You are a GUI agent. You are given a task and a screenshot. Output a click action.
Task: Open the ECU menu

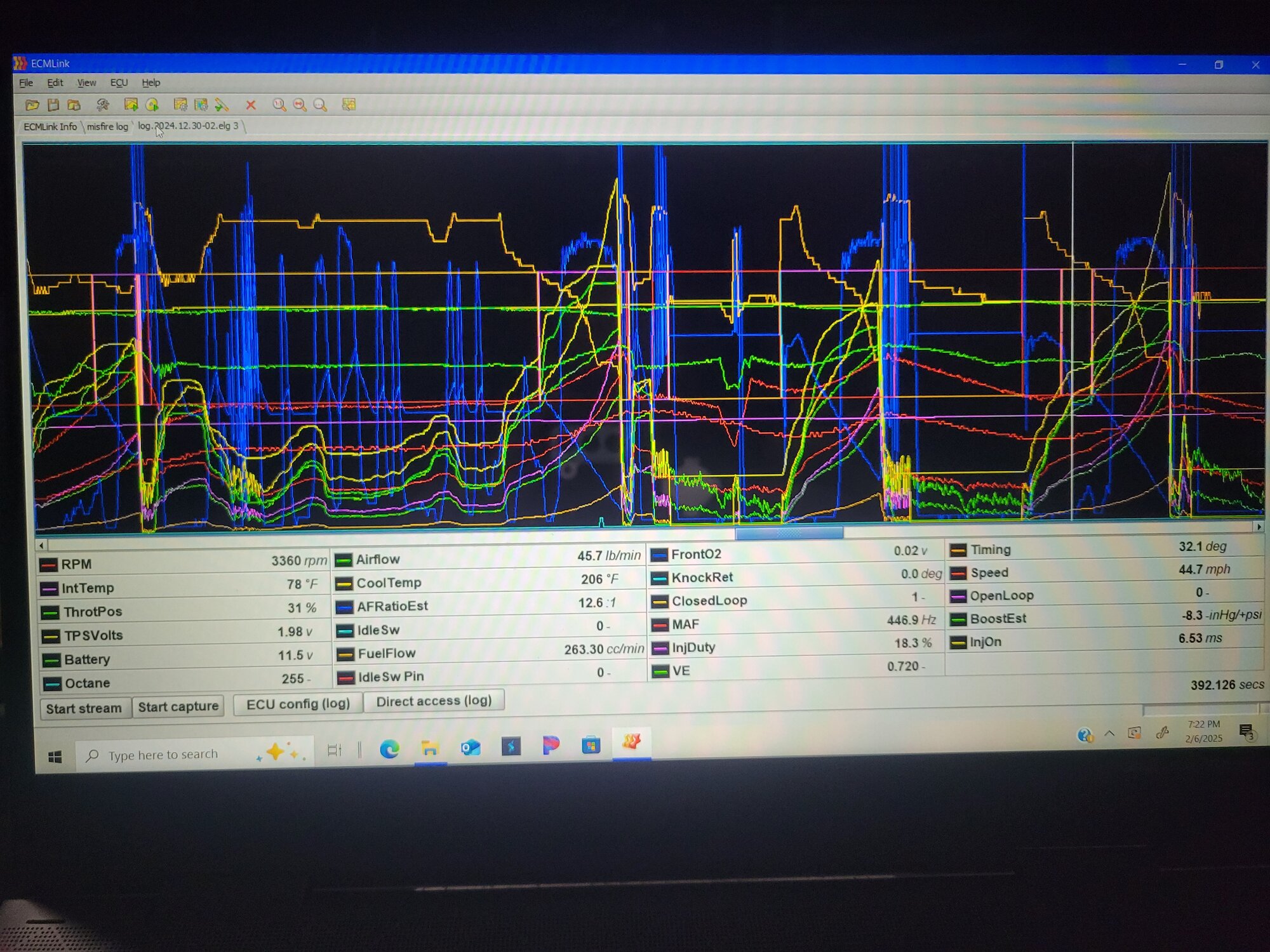click(119, 83)
